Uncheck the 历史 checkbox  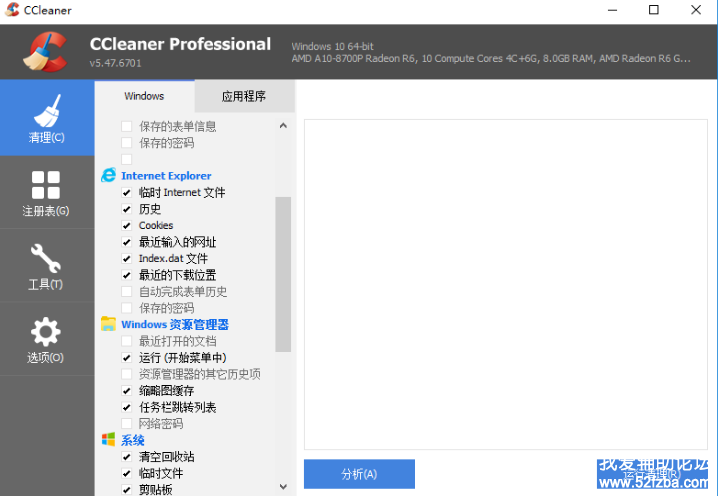click(127, 209)
